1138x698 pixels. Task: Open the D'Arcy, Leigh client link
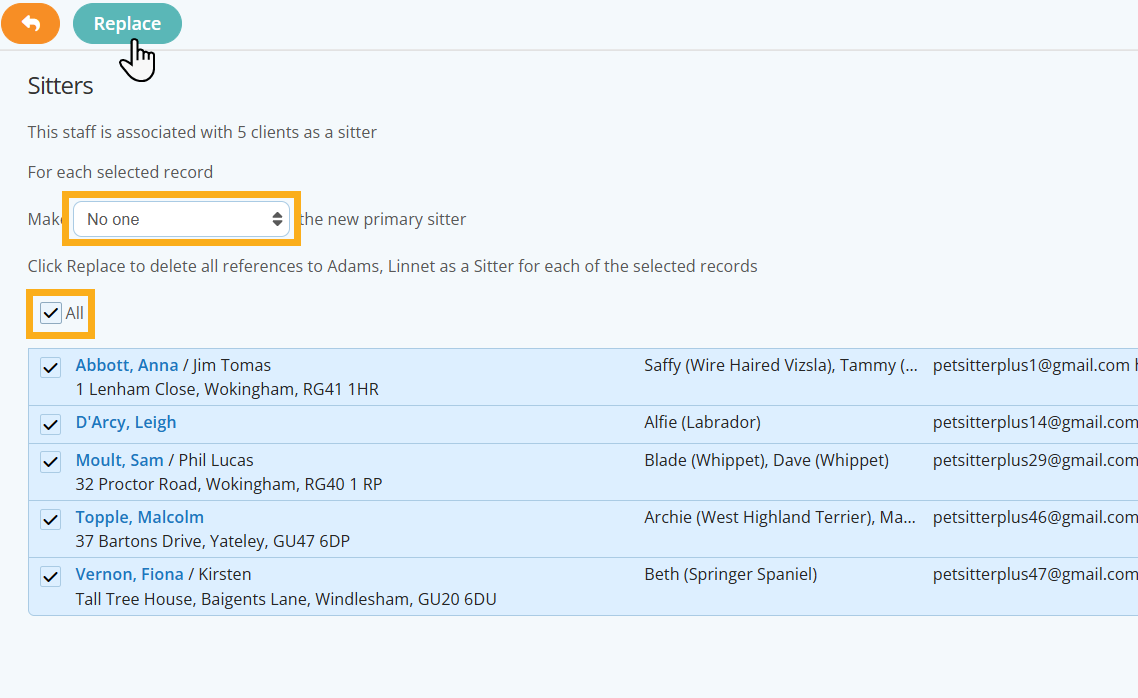tap(126, 422)
